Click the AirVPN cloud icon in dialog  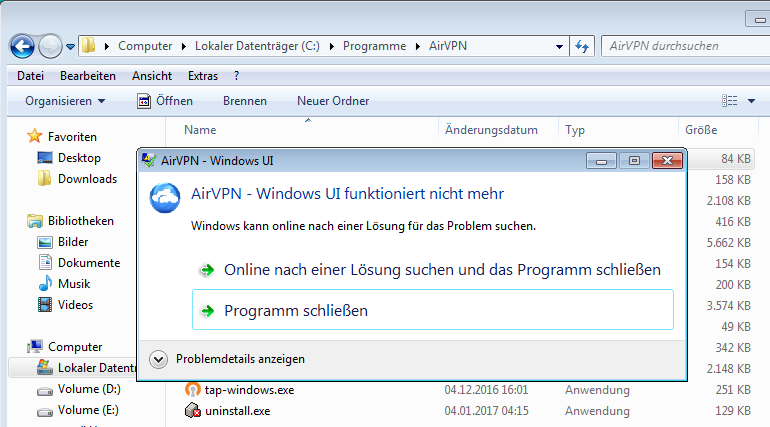[165, 198]
